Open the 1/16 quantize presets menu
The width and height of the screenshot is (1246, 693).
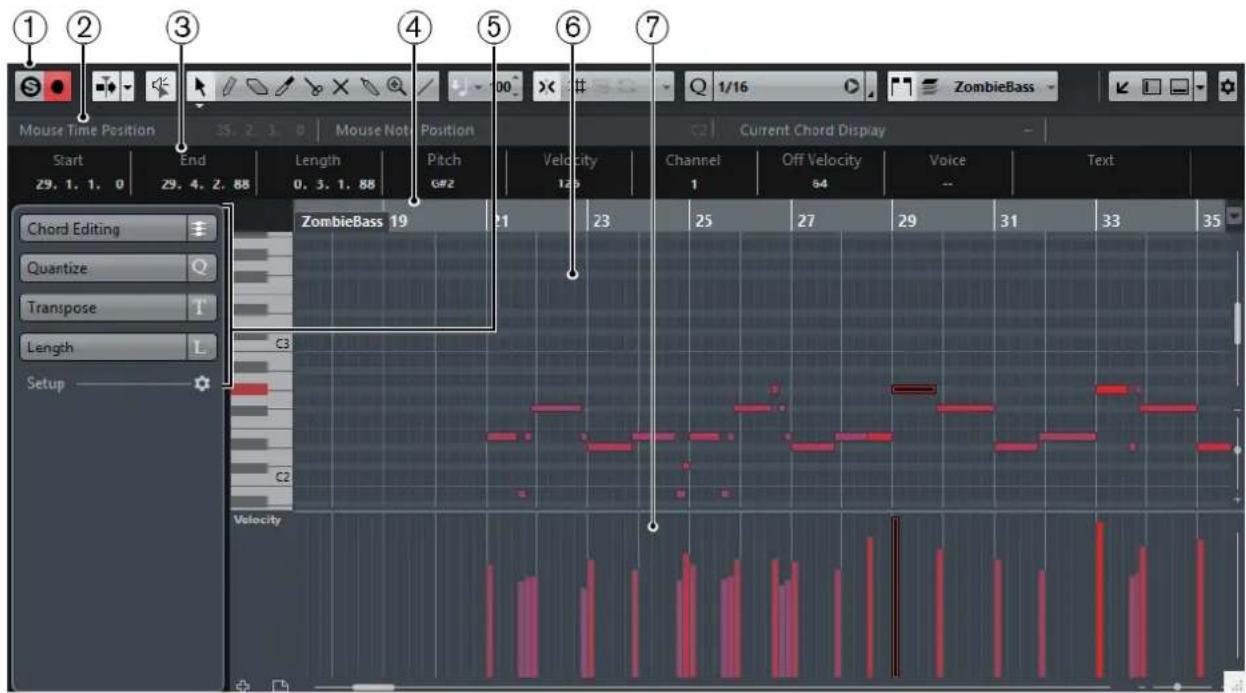pyautogui.click(x=777, y=87)
